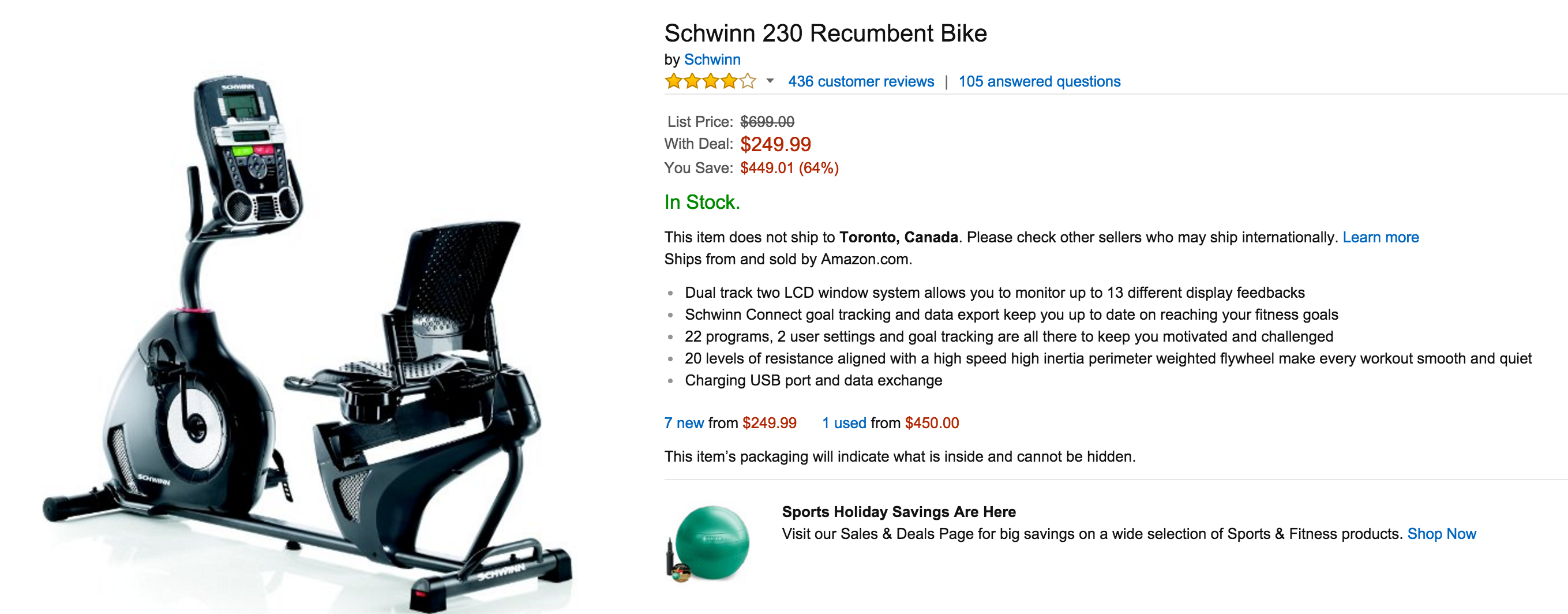1568x614 pixels.
Task: Click Learn more about shipping restrictions
Action: click(x=1380, y=238)
